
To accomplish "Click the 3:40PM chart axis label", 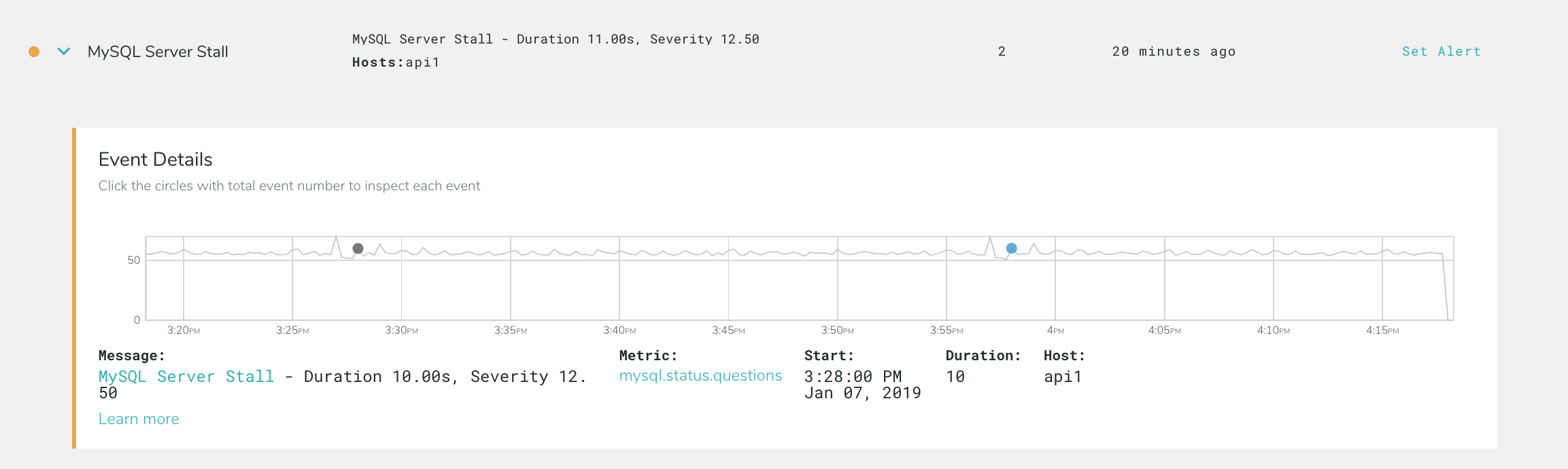I will (619, 330).
